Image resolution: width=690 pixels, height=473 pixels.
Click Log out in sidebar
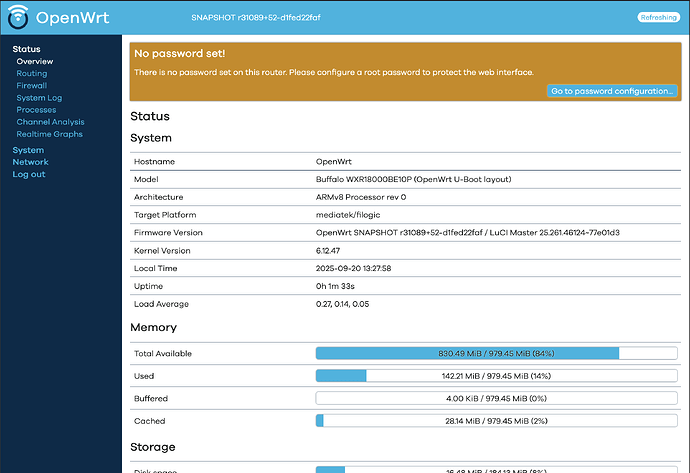pos(29,174)
